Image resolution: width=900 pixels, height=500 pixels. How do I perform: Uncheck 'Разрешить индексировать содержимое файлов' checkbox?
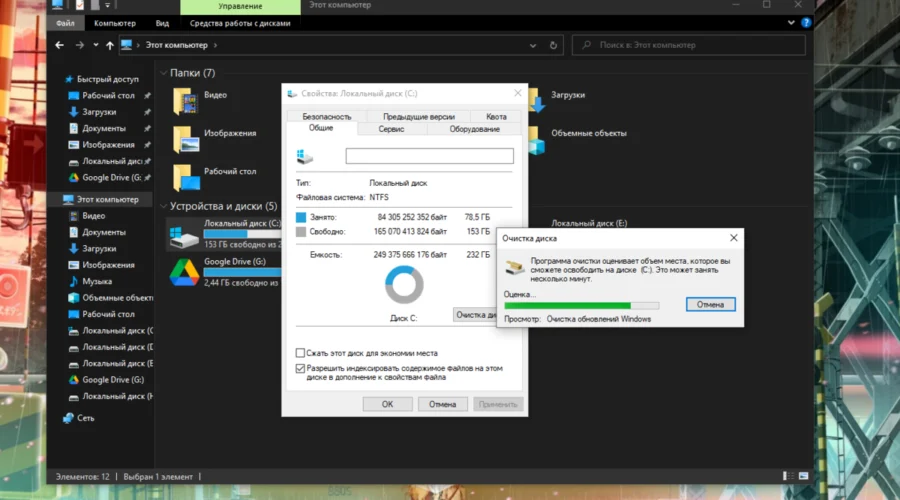(301, 368)
